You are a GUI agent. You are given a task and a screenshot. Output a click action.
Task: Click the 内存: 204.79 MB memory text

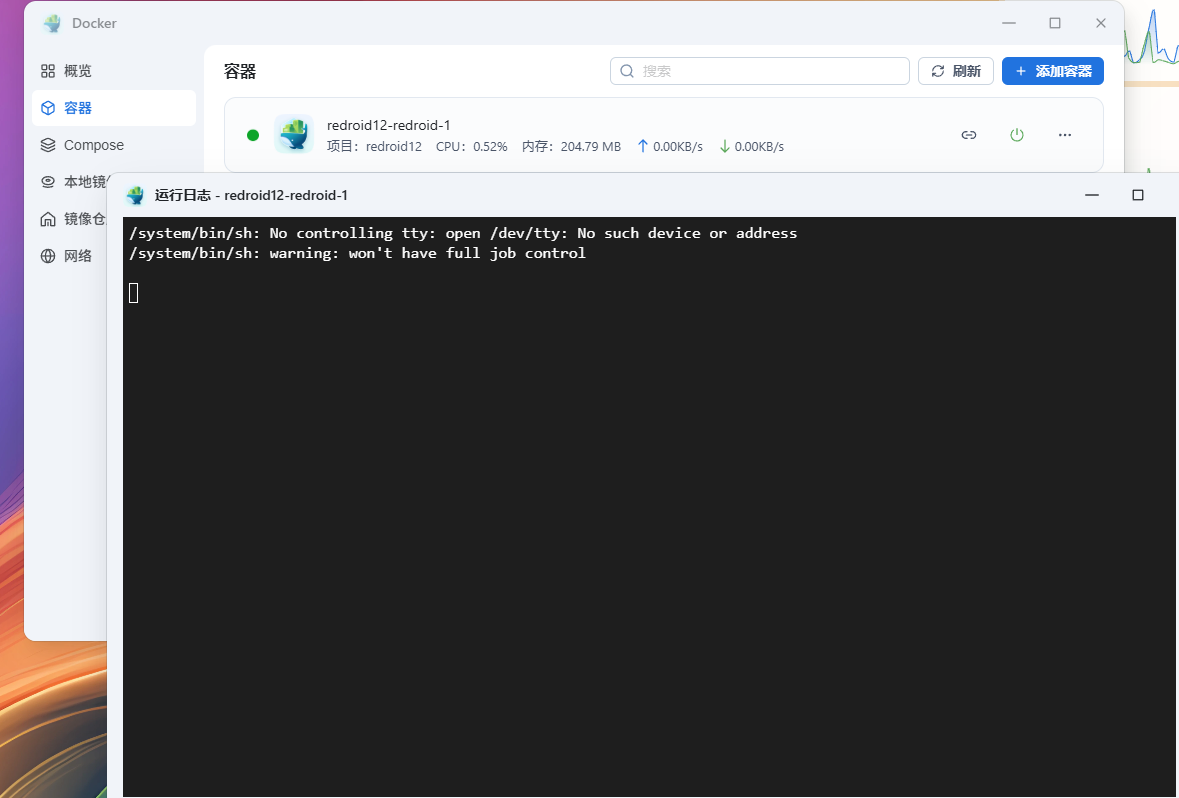(x=571, y=147)
